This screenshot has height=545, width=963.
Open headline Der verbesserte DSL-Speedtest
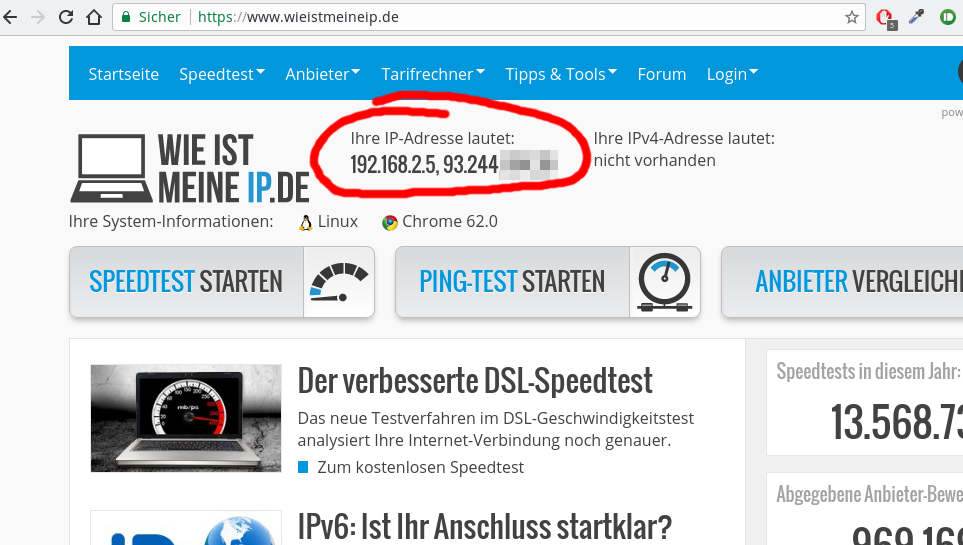click(x=475, y=380)
